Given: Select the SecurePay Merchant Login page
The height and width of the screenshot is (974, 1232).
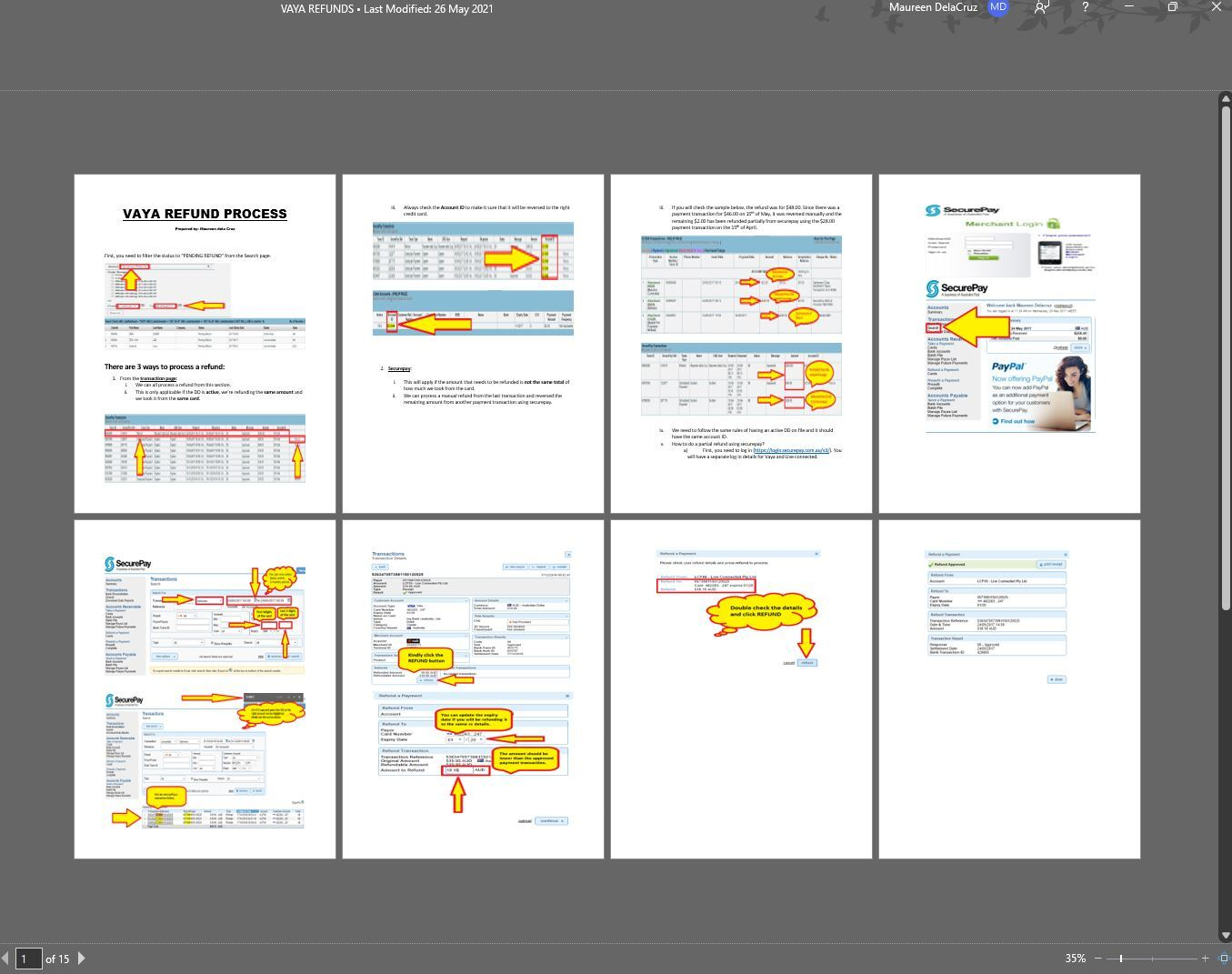Looking at the screenshot, I should [1009, 344].
